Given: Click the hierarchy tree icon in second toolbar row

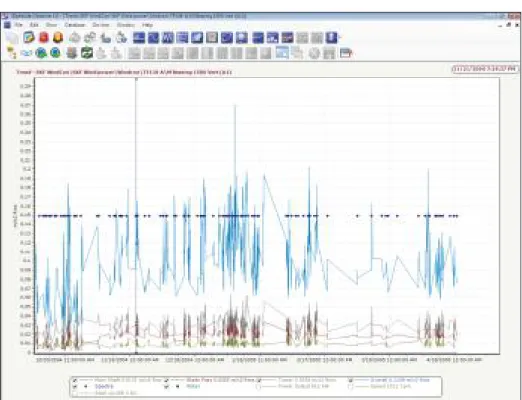Looking at the screenshot, I should 12,53.
